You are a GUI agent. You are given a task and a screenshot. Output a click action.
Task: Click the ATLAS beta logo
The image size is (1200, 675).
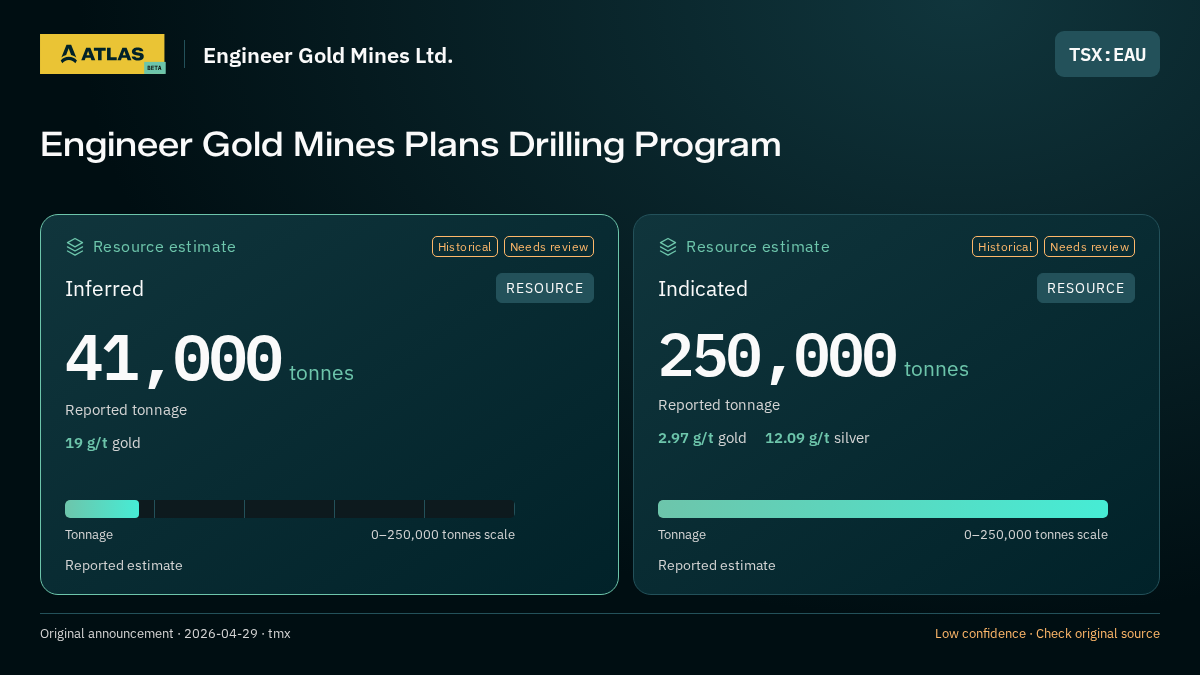coord(103,54)
